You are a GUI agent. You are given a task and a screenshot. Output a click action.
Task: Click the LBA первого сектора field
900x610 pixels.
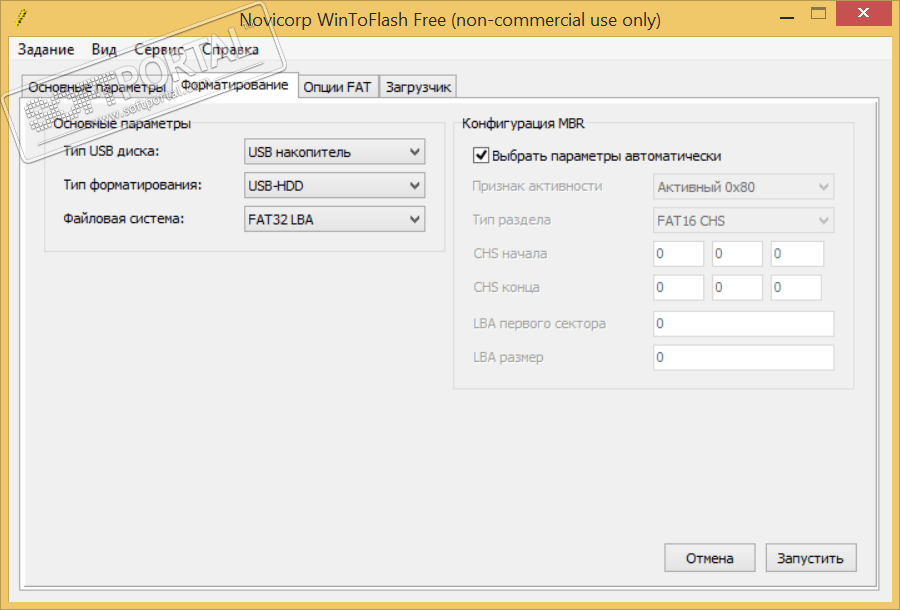(x=743, y=324)
